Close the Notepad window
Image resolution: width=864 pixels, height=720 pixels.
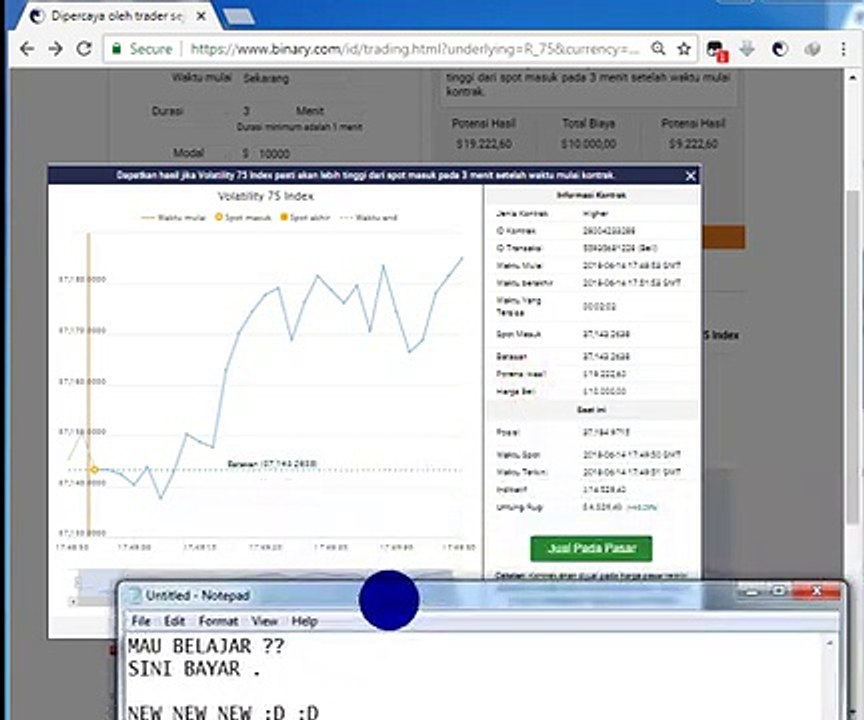click(x=817, y=591)
